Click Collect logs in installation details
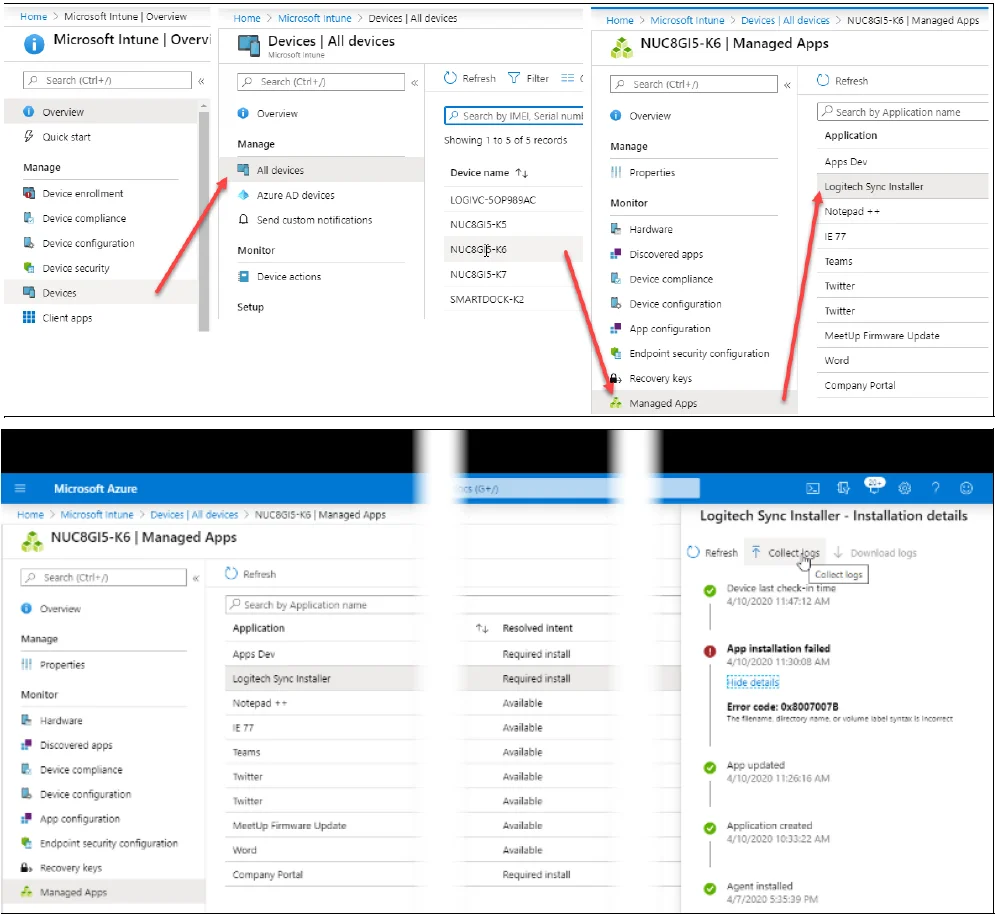The image size is (995, 914). (786, 553)
